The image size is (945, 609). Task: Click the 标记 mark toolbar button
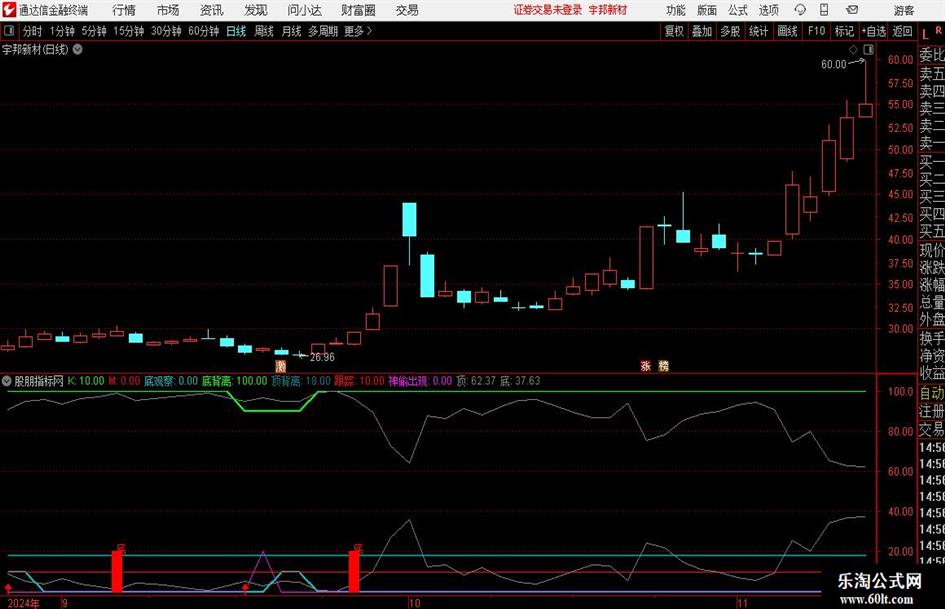click(844, 31)
